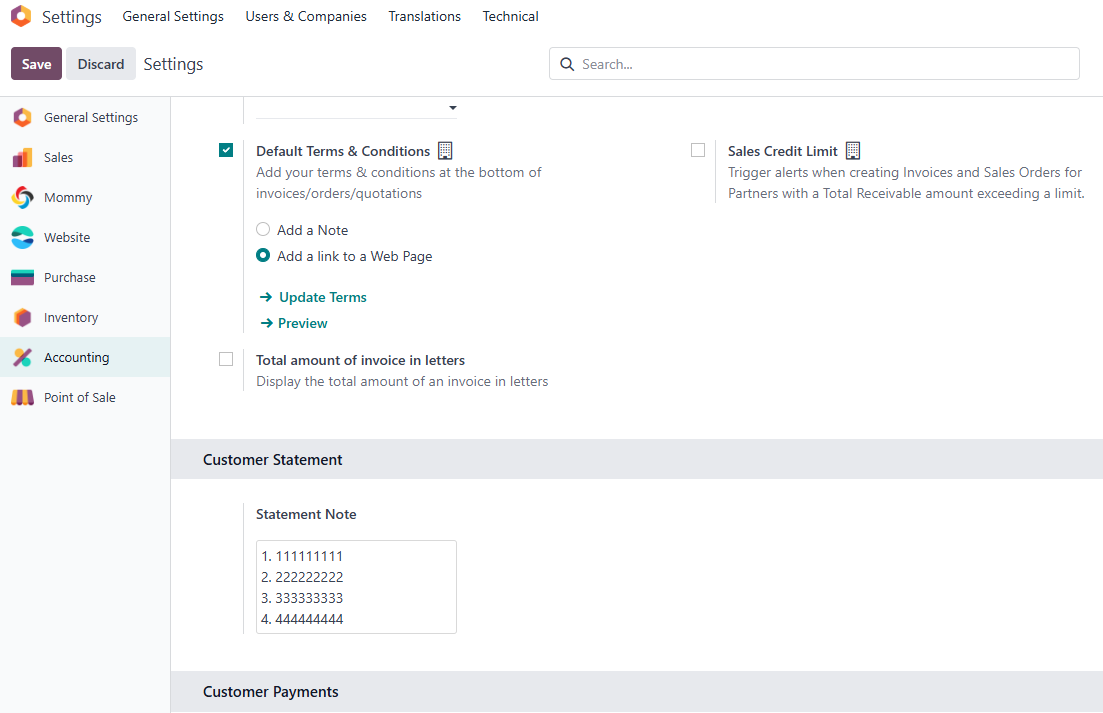Click the Customer Statement section header
The image size is (1103, 713).
273,460
